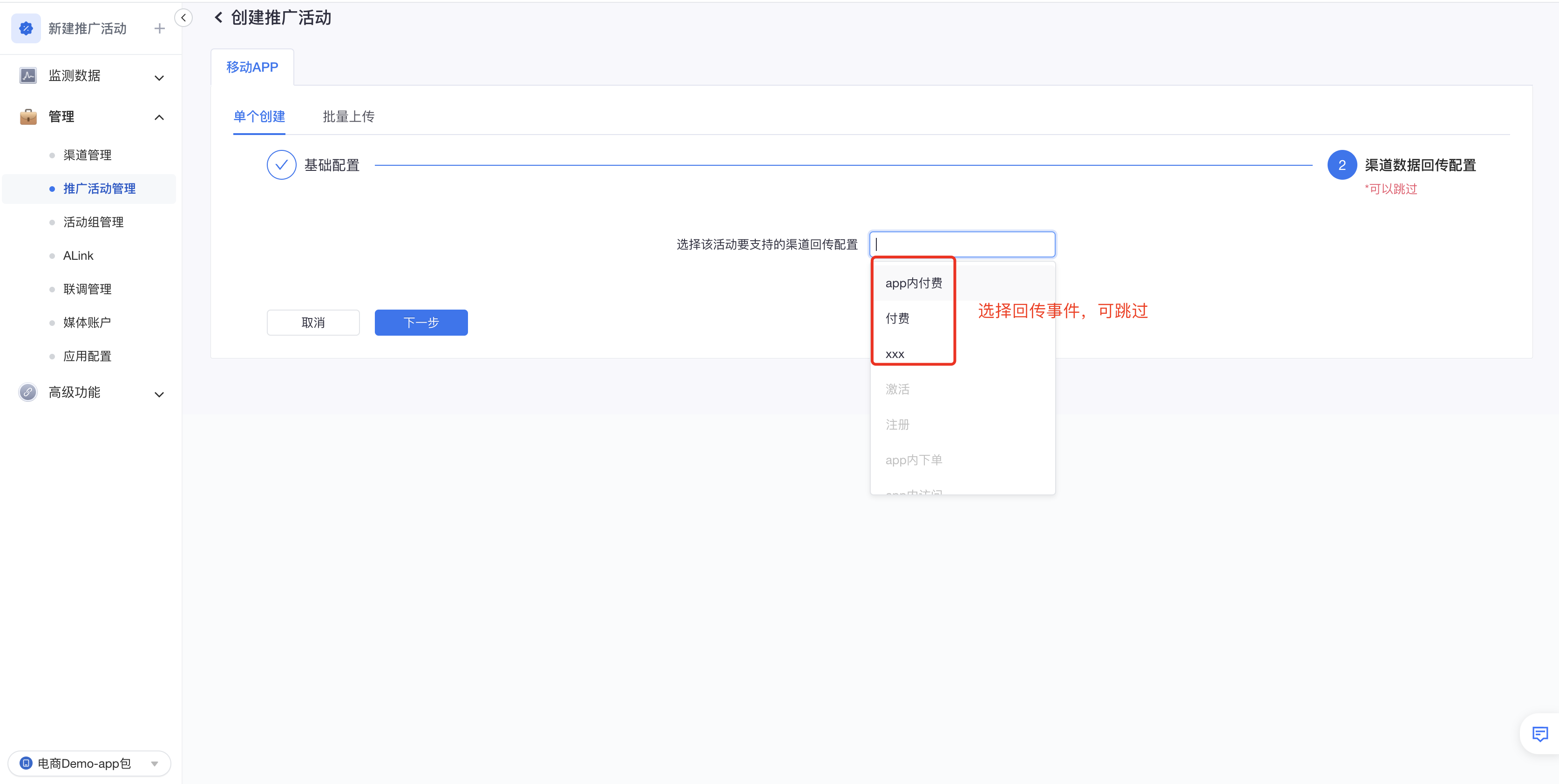Collapse the 管理 menu chevron

(x=159, y=117)
